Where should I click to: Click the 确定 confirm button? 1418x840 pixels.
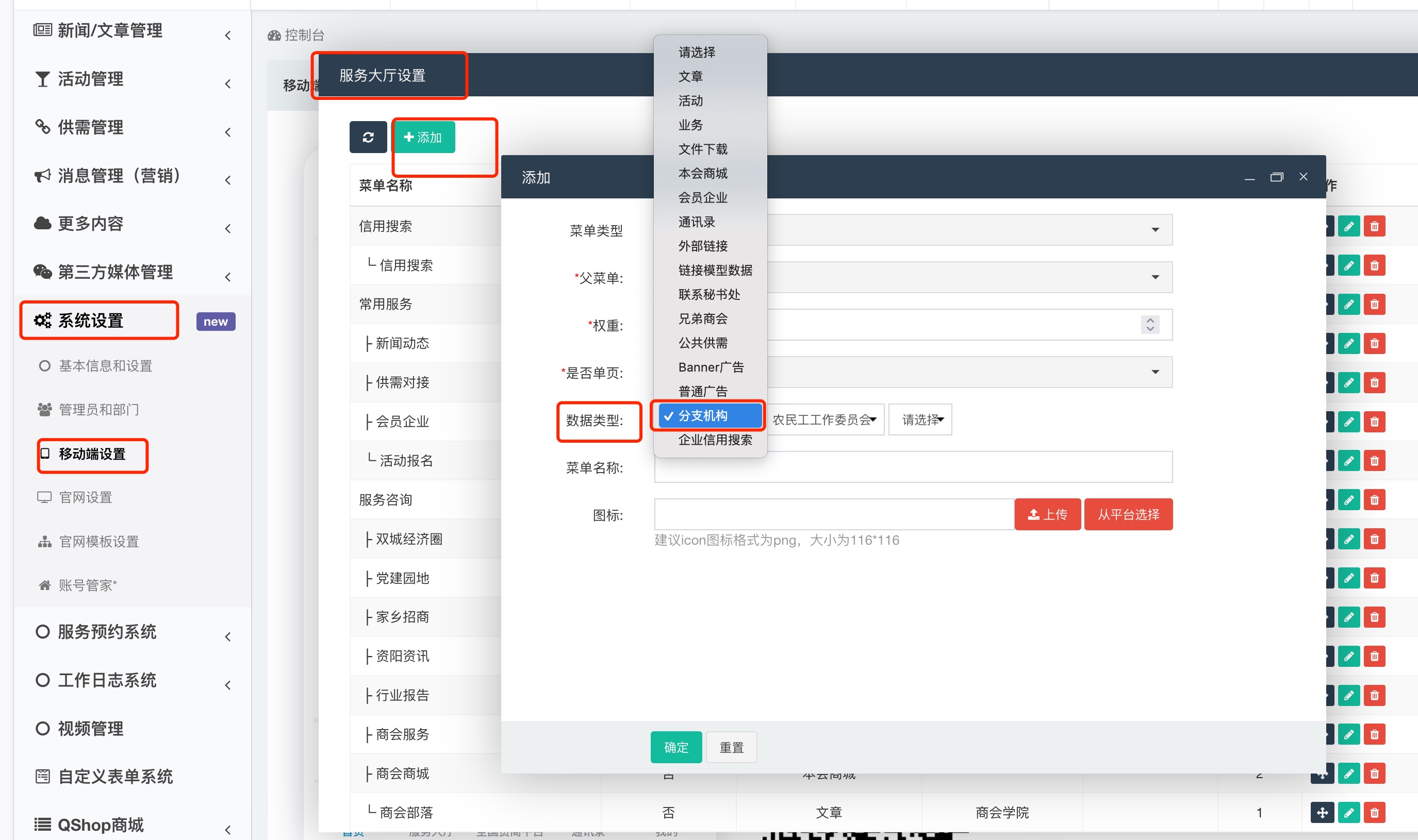(x=675, y=748)
